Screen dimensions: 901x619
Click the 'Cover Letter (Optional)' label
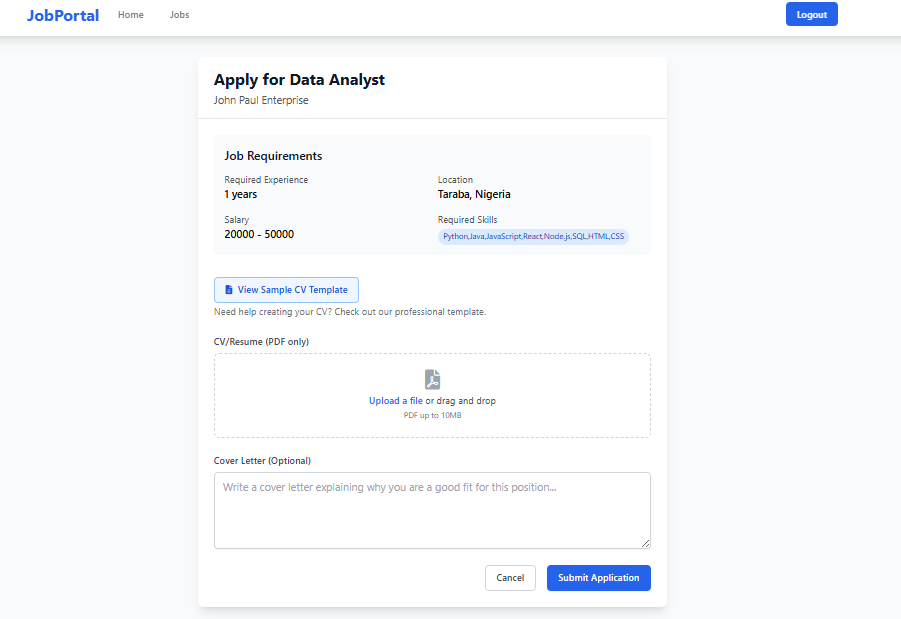[262, 461]
